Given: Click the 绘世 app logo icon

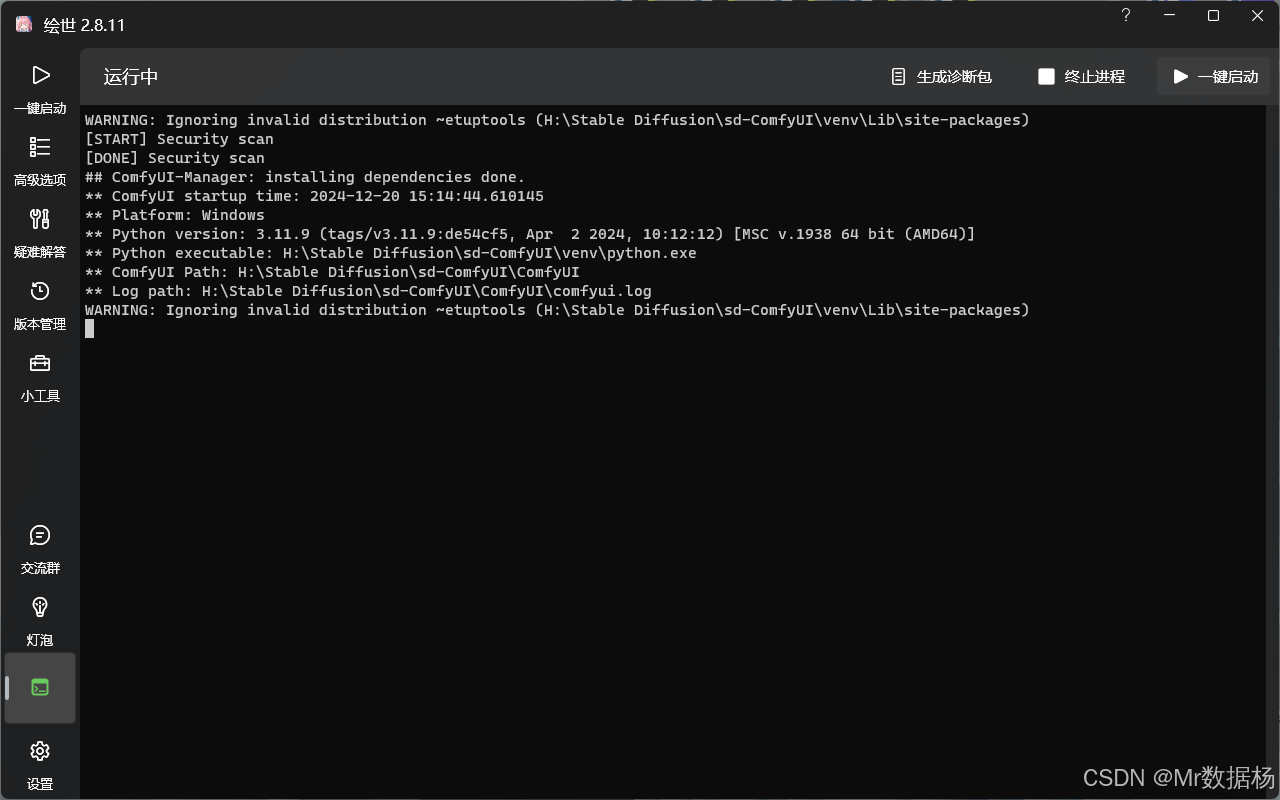Looking at the screenshot, I should click(x=24, y=24).
